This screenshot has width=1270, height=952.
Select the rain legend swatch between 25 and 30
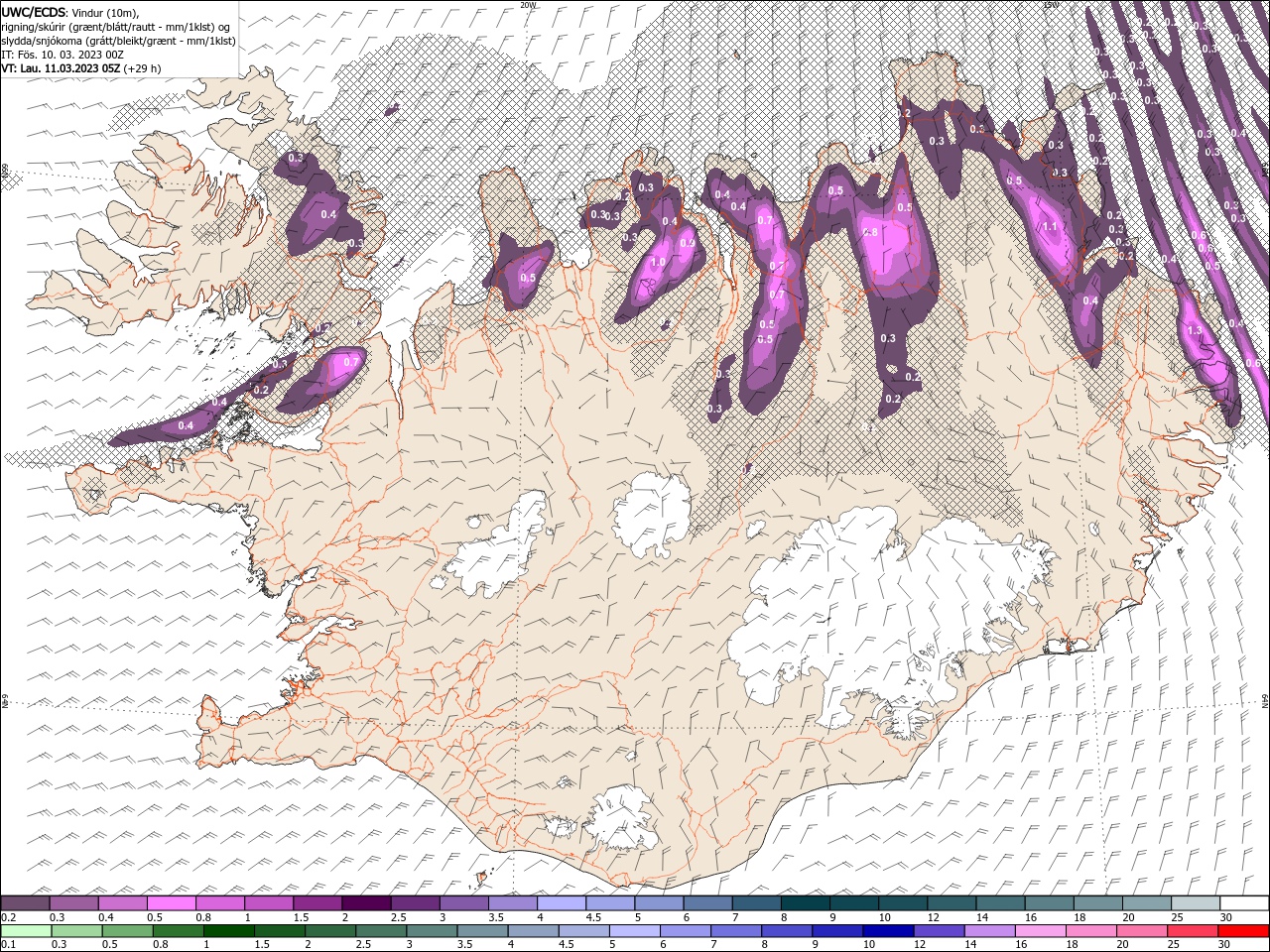[x=1192, y=931]
